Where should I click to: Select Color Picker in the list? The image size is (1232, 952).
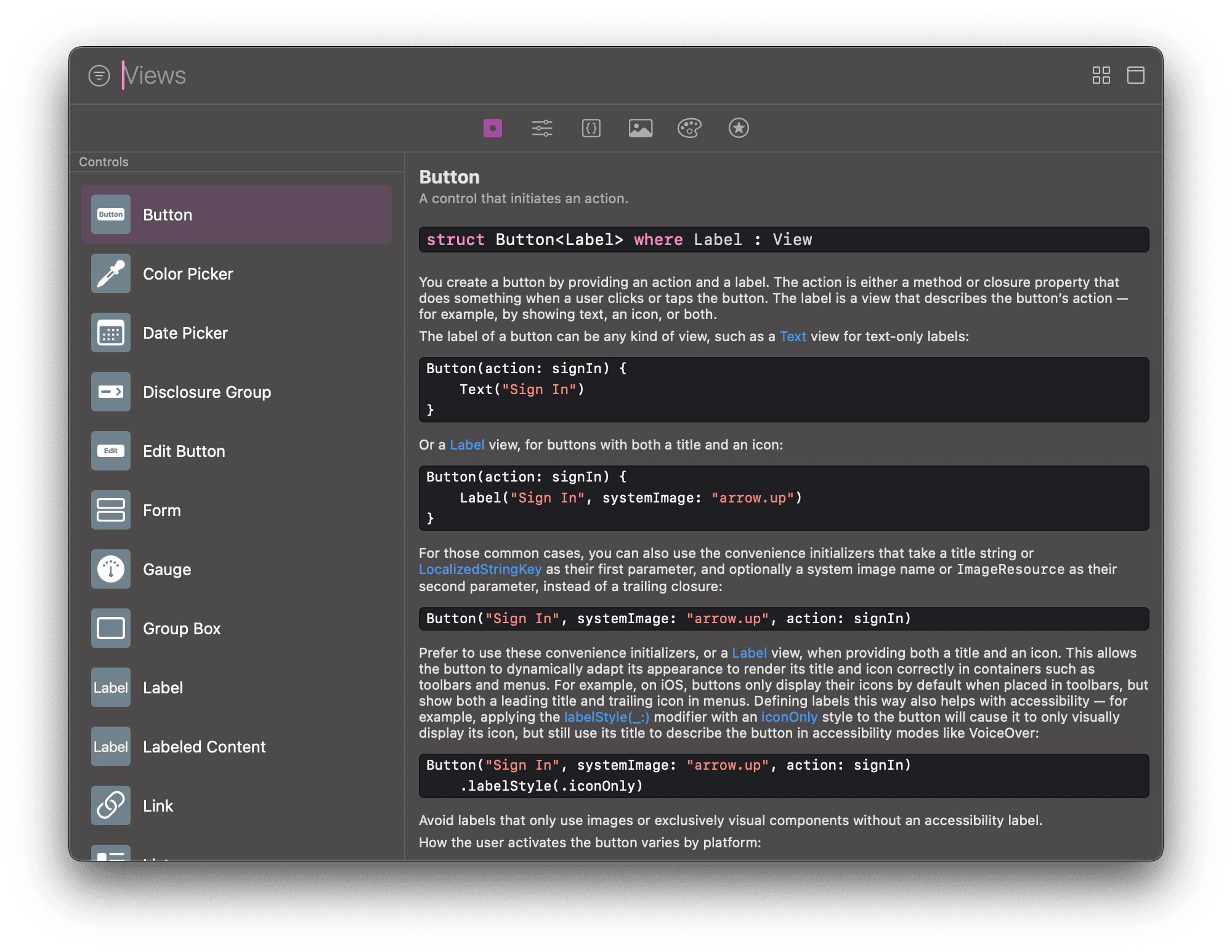point(237,273)
